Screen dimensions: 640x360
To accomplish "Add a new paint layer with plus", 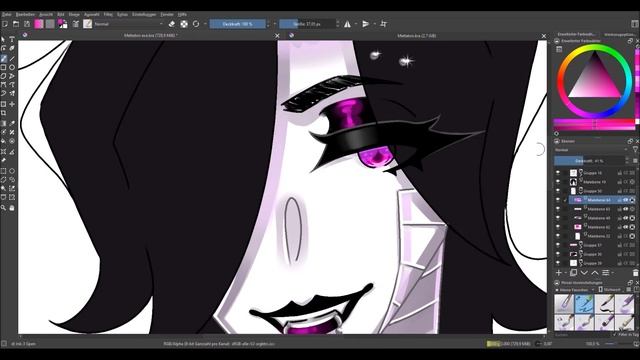I will (x=559, y=272).
